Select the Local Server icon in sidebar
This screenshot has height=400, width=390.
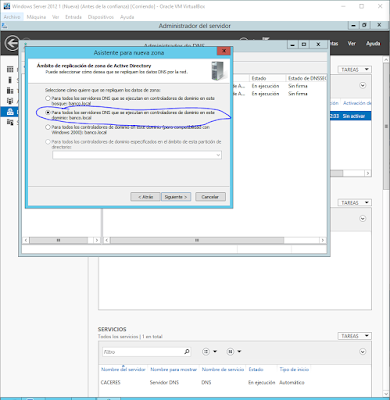10,80
